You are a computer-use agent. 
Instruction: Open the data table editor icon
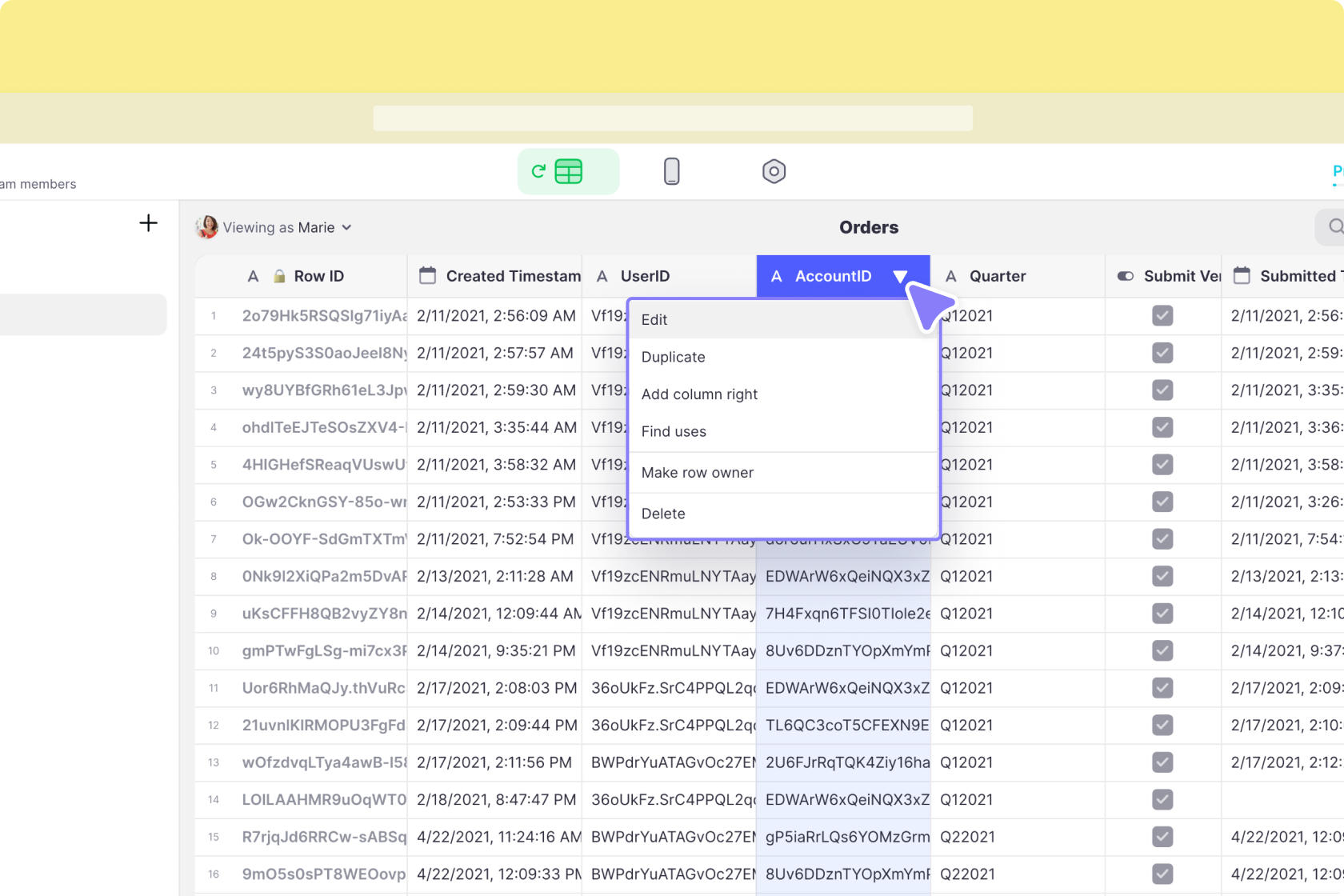568,171
